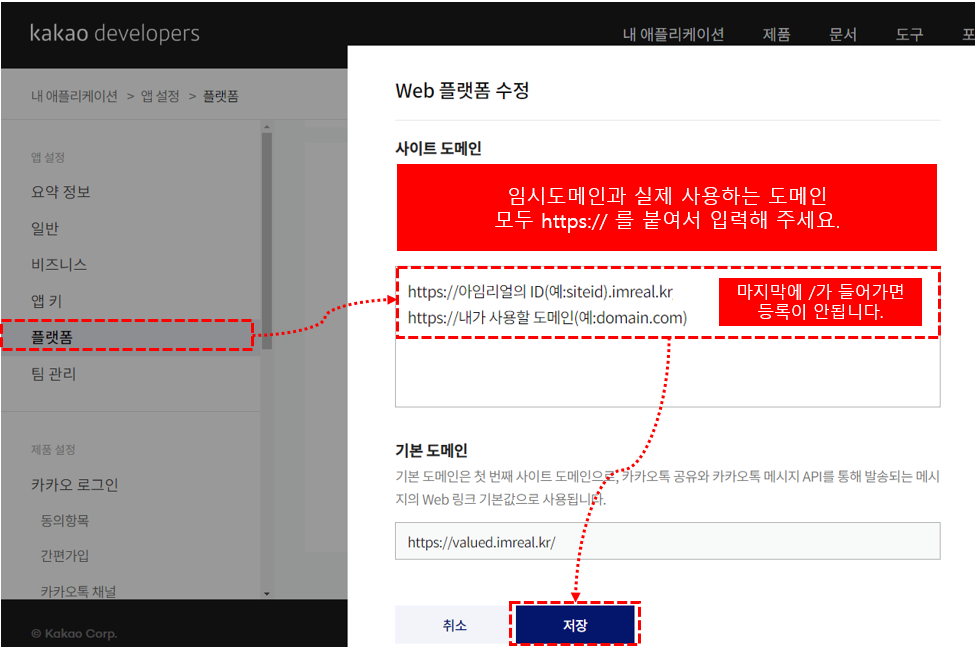
Task: Select 팀 관리 in sidebar
Action: pos(53,374)
